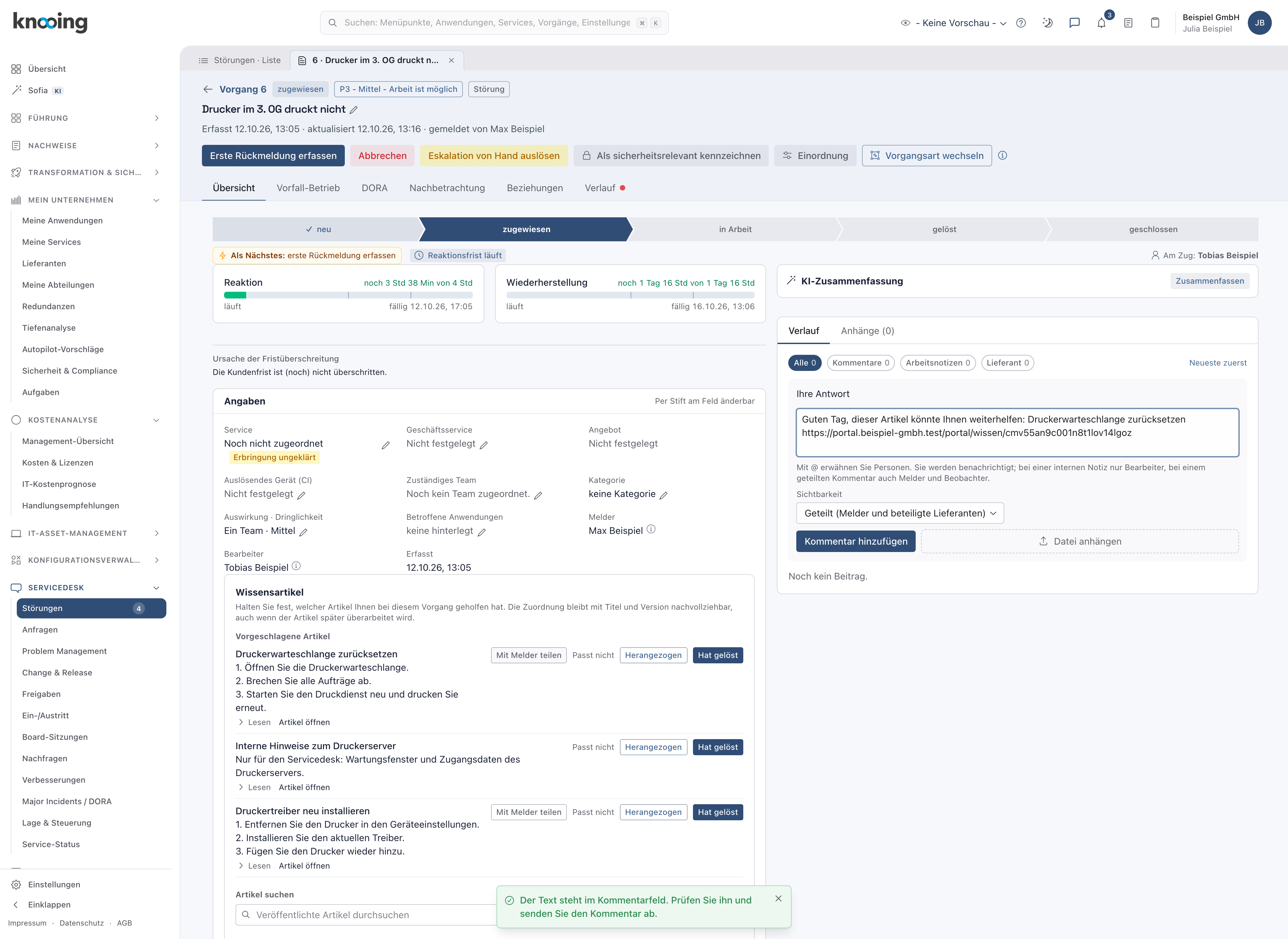
Task: Collapse the MEIN UNTERNEHMEN section
Action: tap(85, 200)
